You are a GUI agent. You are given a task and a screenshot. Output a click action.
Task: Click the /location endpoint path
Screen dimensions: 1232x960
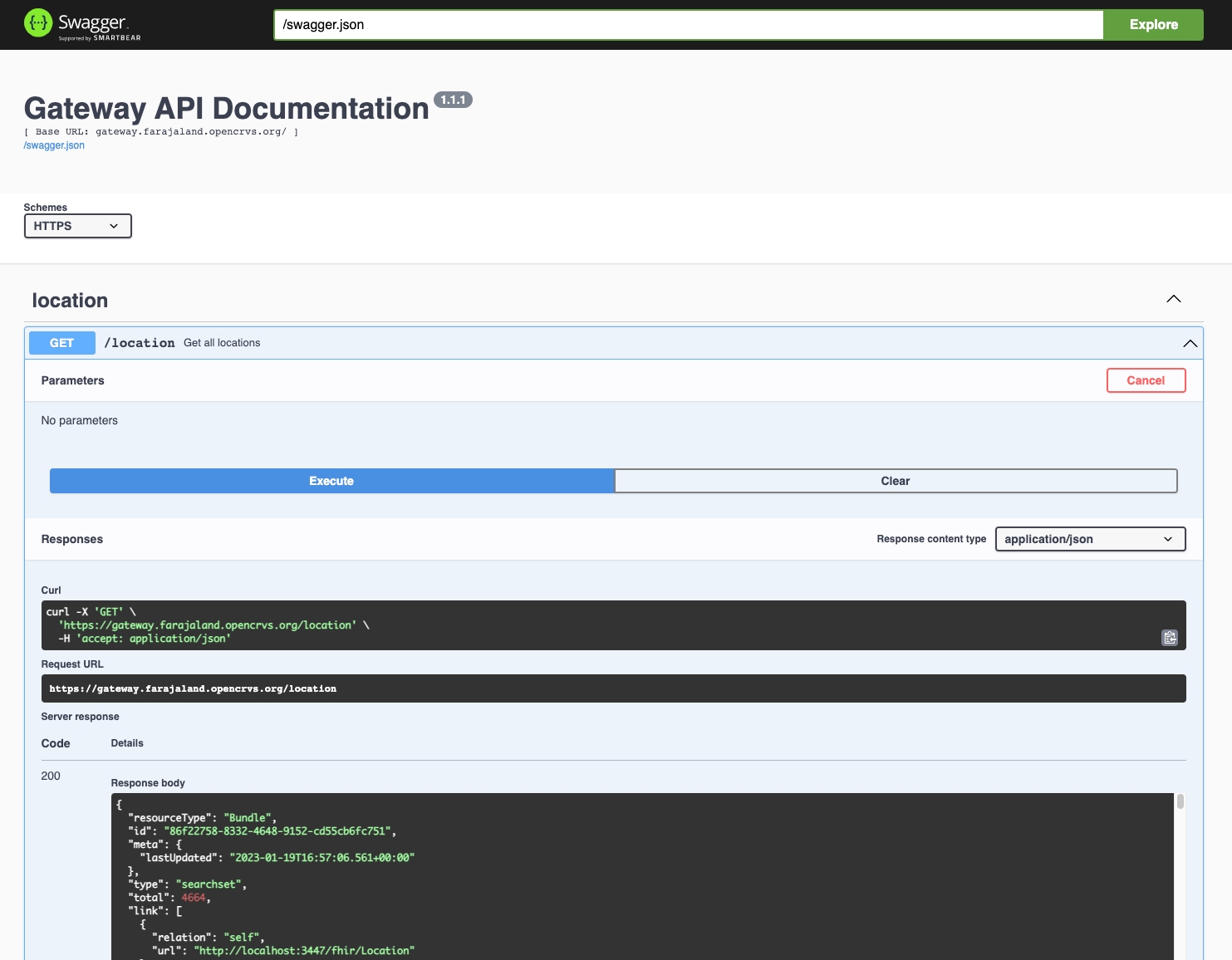[140, 343]
